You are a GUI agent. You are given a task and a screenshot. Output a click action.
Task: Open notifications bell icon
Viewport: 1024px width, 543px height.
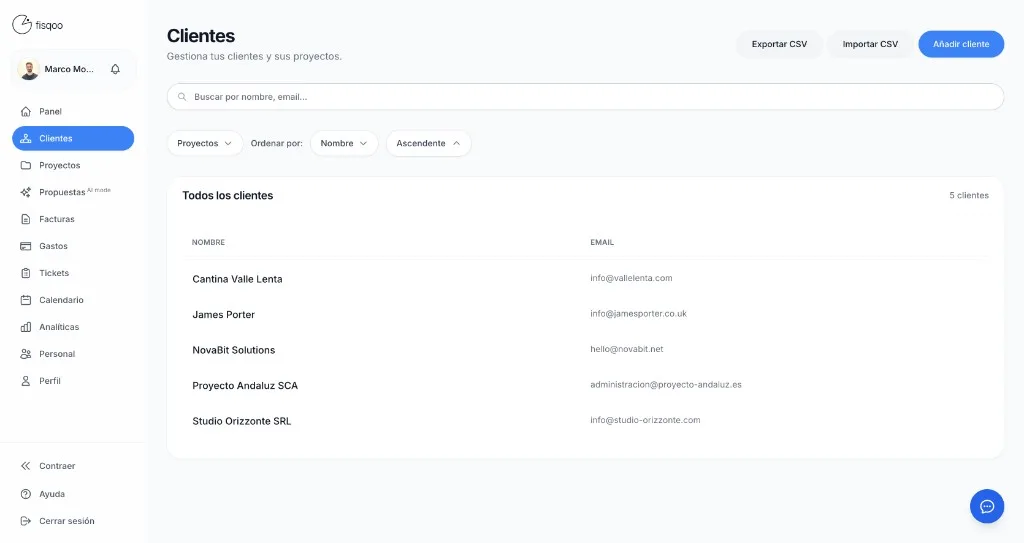(x=115, y=69)
